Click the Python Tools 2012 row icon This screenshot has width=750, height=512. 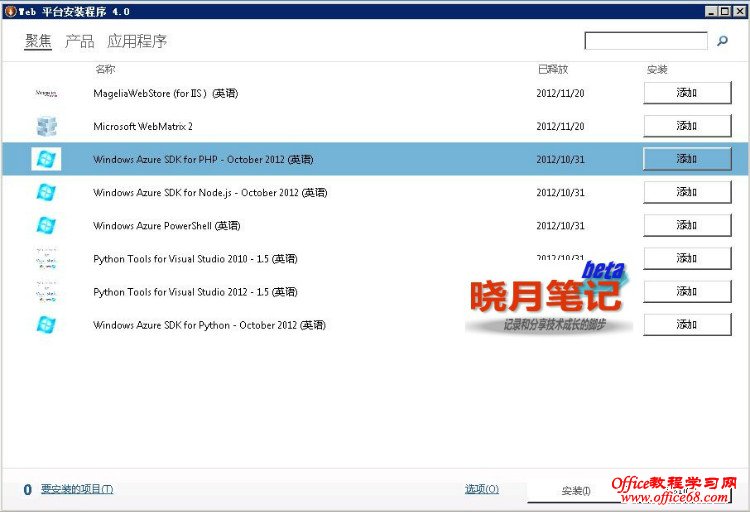coord(46,291)
